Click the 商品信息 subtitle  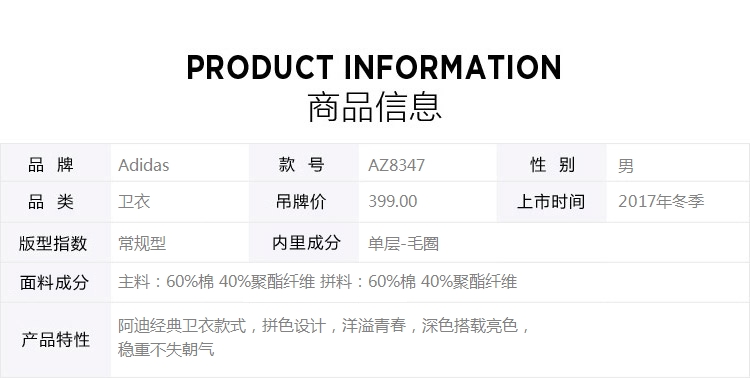(374, 107)
